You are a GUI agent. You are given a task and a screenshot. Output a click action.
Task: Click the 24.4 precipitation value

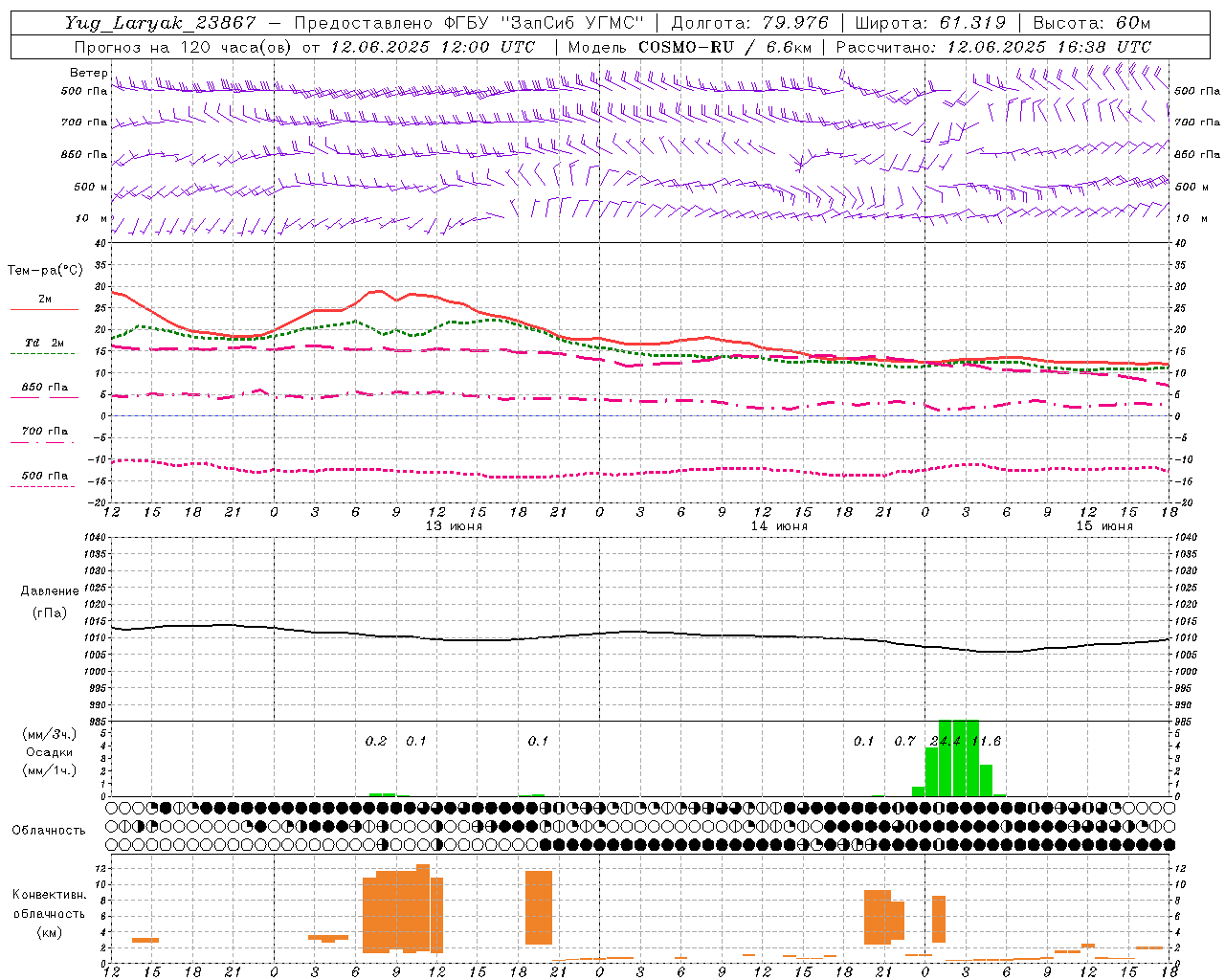[945, 741]
